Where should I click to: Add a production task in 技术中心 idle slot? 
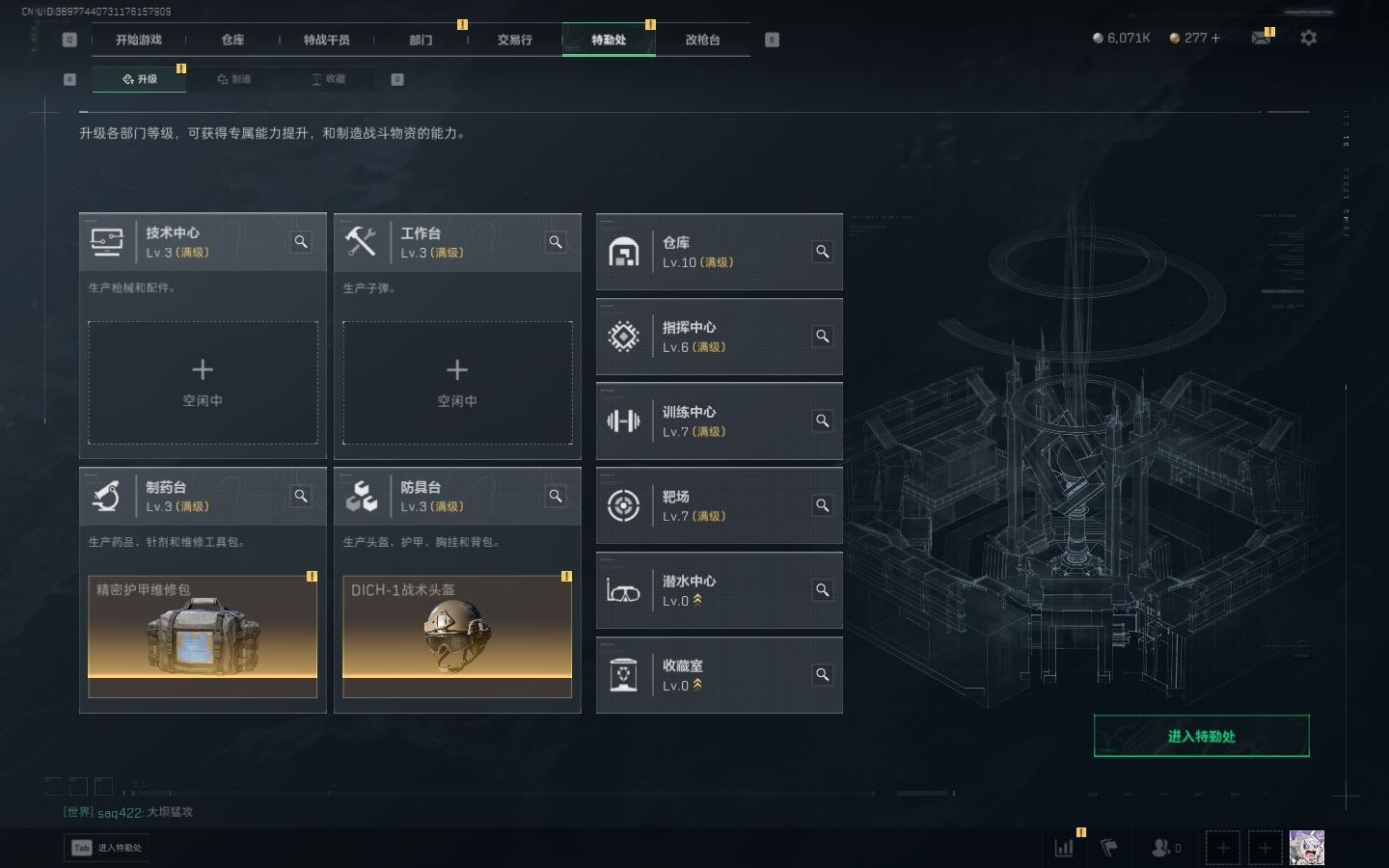203,383
